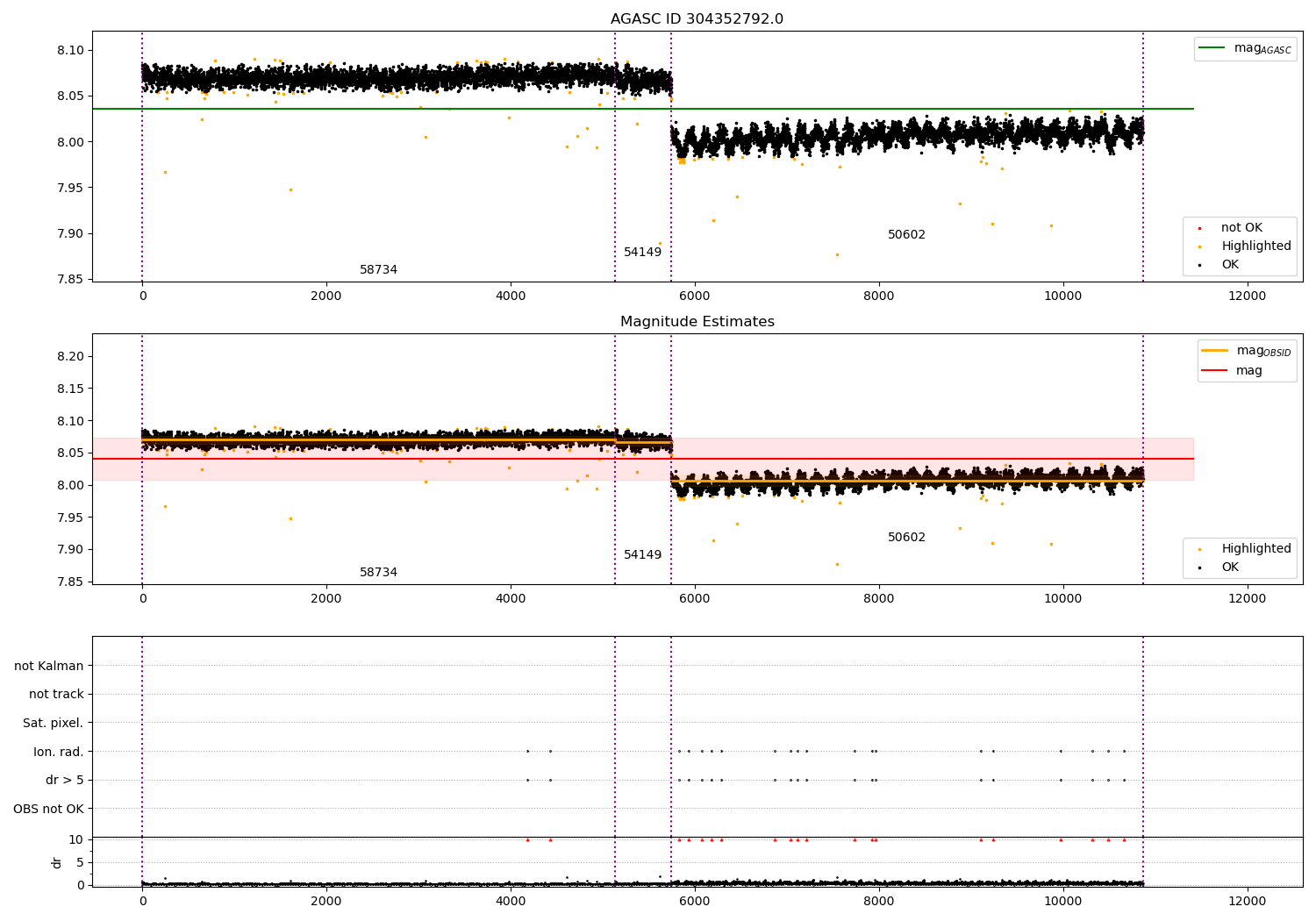Click red line sample beside mag legend entry

1215,371
